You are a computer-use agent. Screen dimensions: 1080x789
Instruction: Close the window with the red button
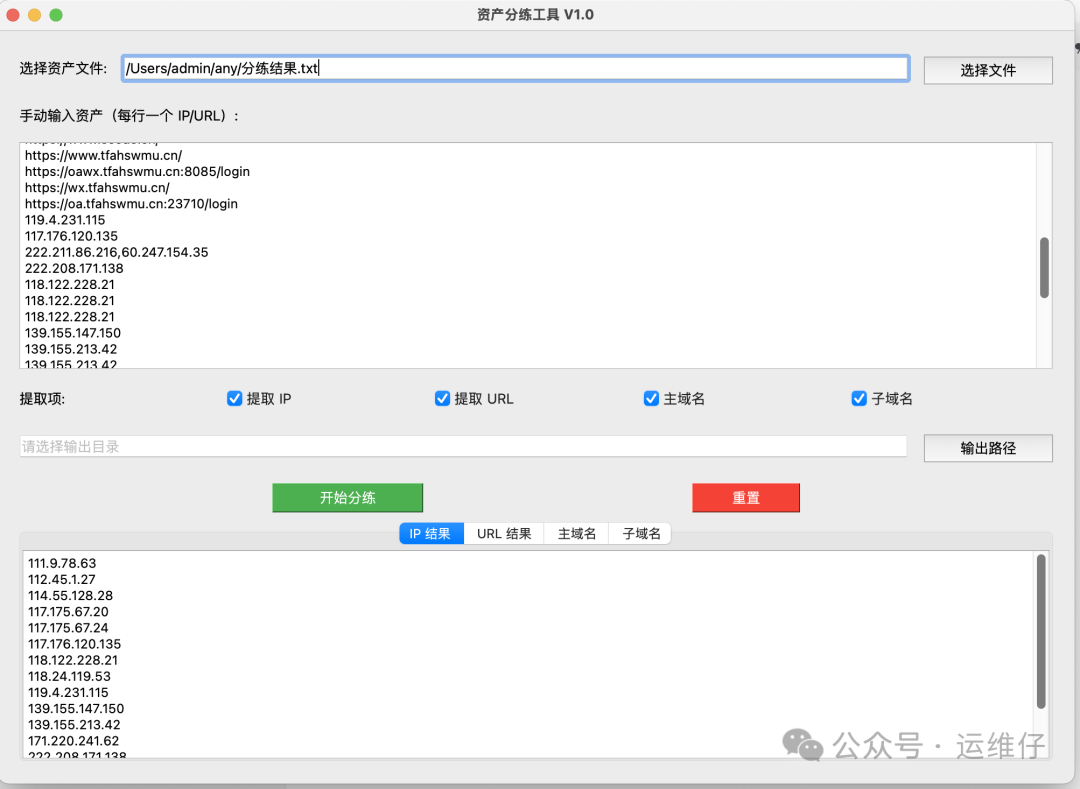click(x=13, y=15)
